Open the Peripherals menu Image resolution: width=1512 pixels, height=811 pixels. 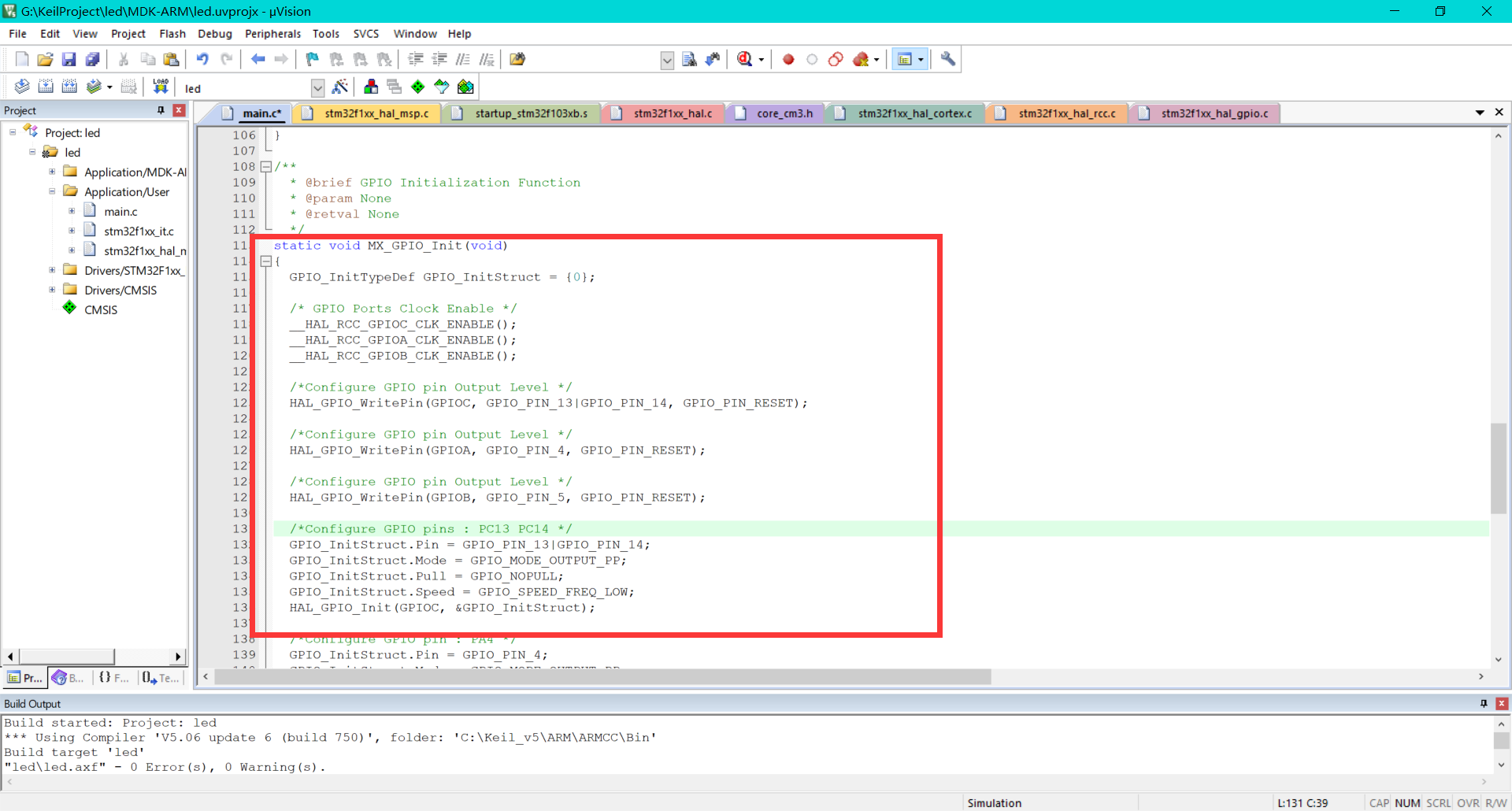[272, 34]
